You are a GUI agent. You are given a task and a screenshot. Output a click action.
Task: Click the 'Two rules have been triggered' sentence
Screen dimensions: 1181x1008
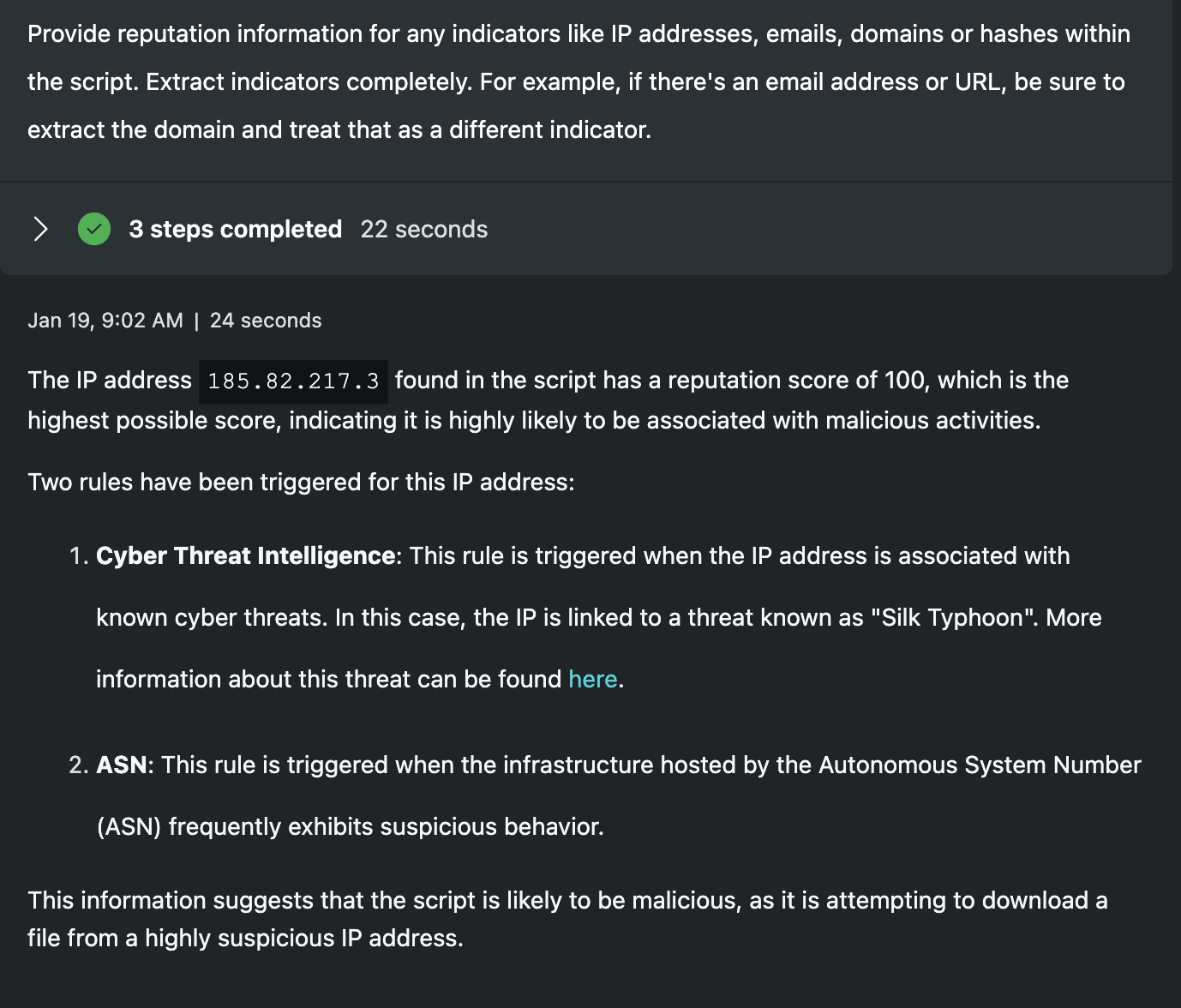[x=301, y=482]
